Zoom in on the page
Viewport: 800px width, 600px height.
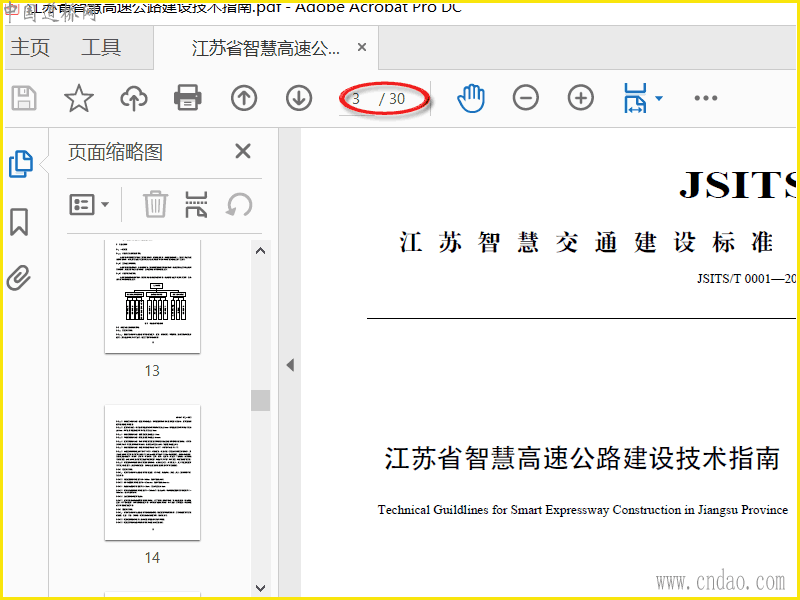click(x=581, y=98)
